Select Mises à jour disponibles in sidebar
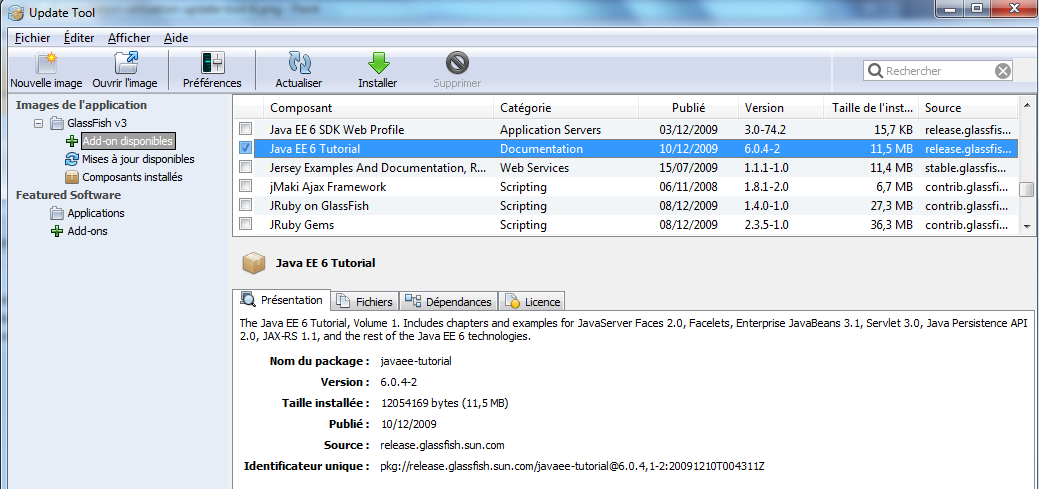 tap(138, 159)
